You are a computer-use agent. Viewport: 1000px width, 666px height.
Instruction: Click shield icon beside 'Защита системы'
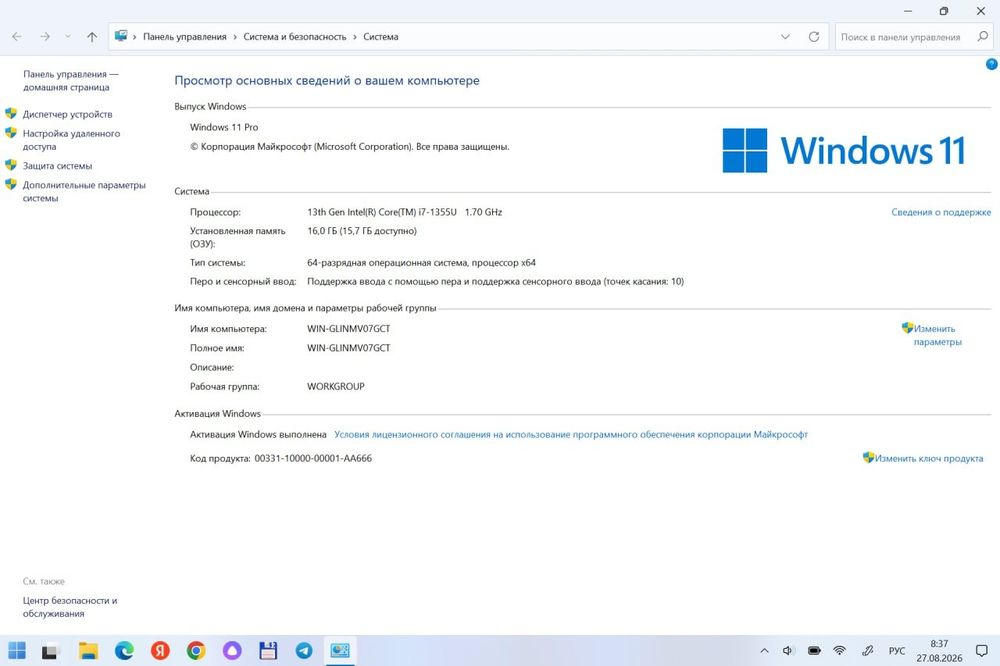click(11, 165)
